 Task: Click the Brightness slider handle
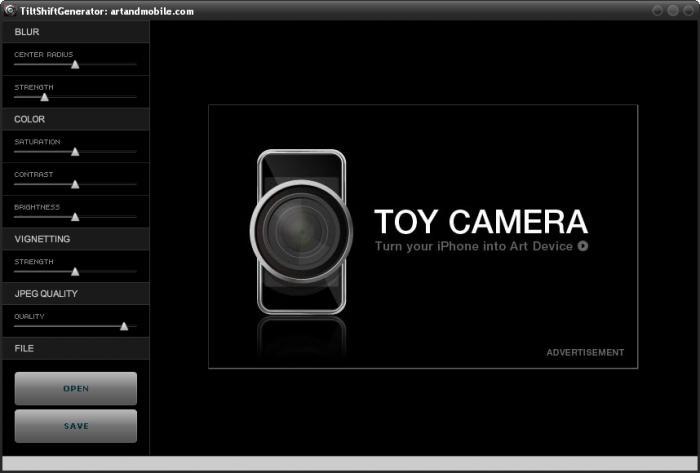pyautogui.click(x=75, y=217)
